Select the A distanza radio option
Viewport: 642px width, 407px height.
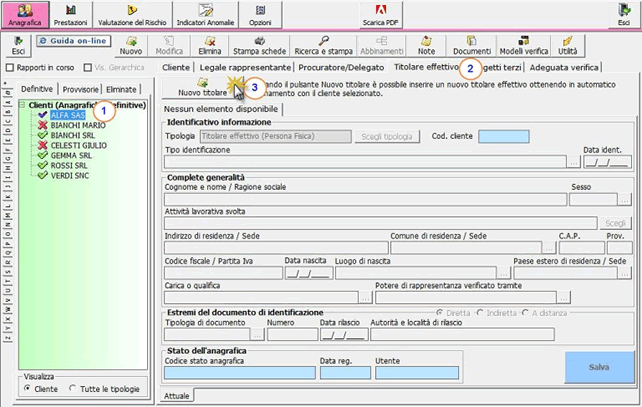pyautogui.click(x=525, y=313)
